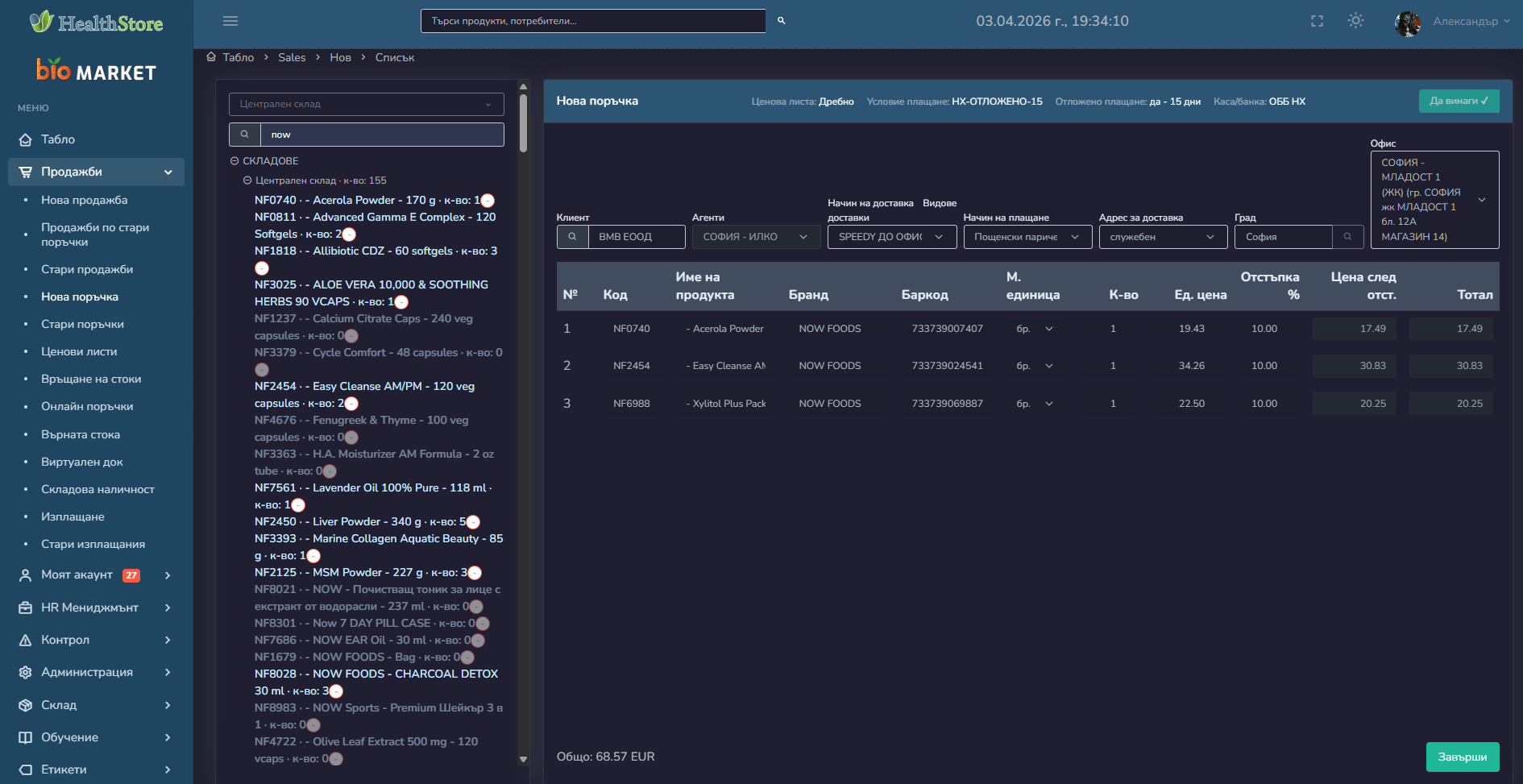This screenshot has width=1523, height=784.
Task: Click the Етикети label icon
Action: point(26,769)
